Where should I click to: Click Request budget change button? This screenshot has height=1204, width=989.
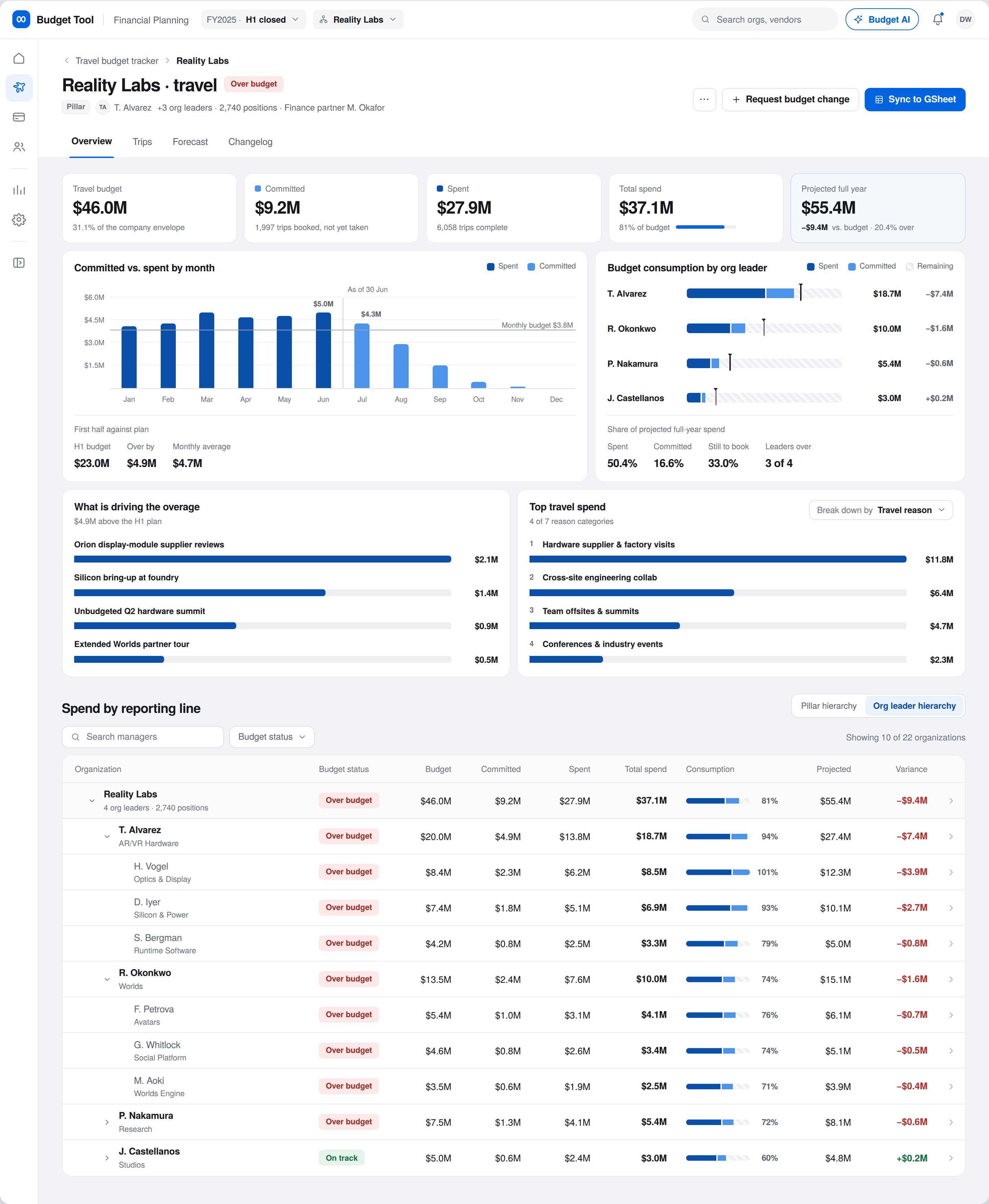pos(790,99)
